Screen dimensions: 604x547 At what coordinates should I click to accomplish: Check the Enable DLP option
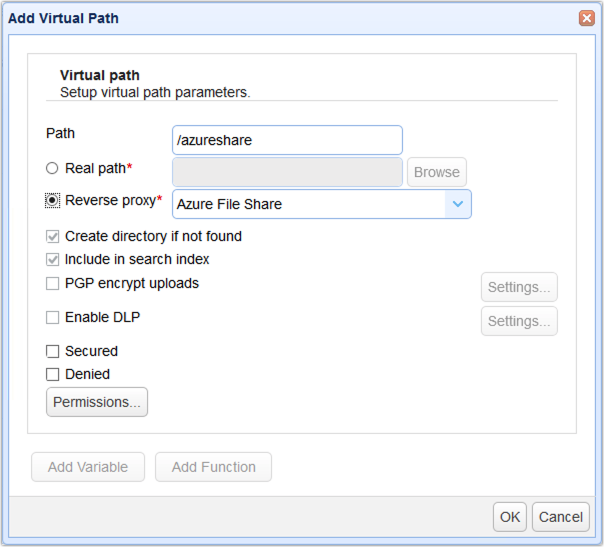pos(53,318)
